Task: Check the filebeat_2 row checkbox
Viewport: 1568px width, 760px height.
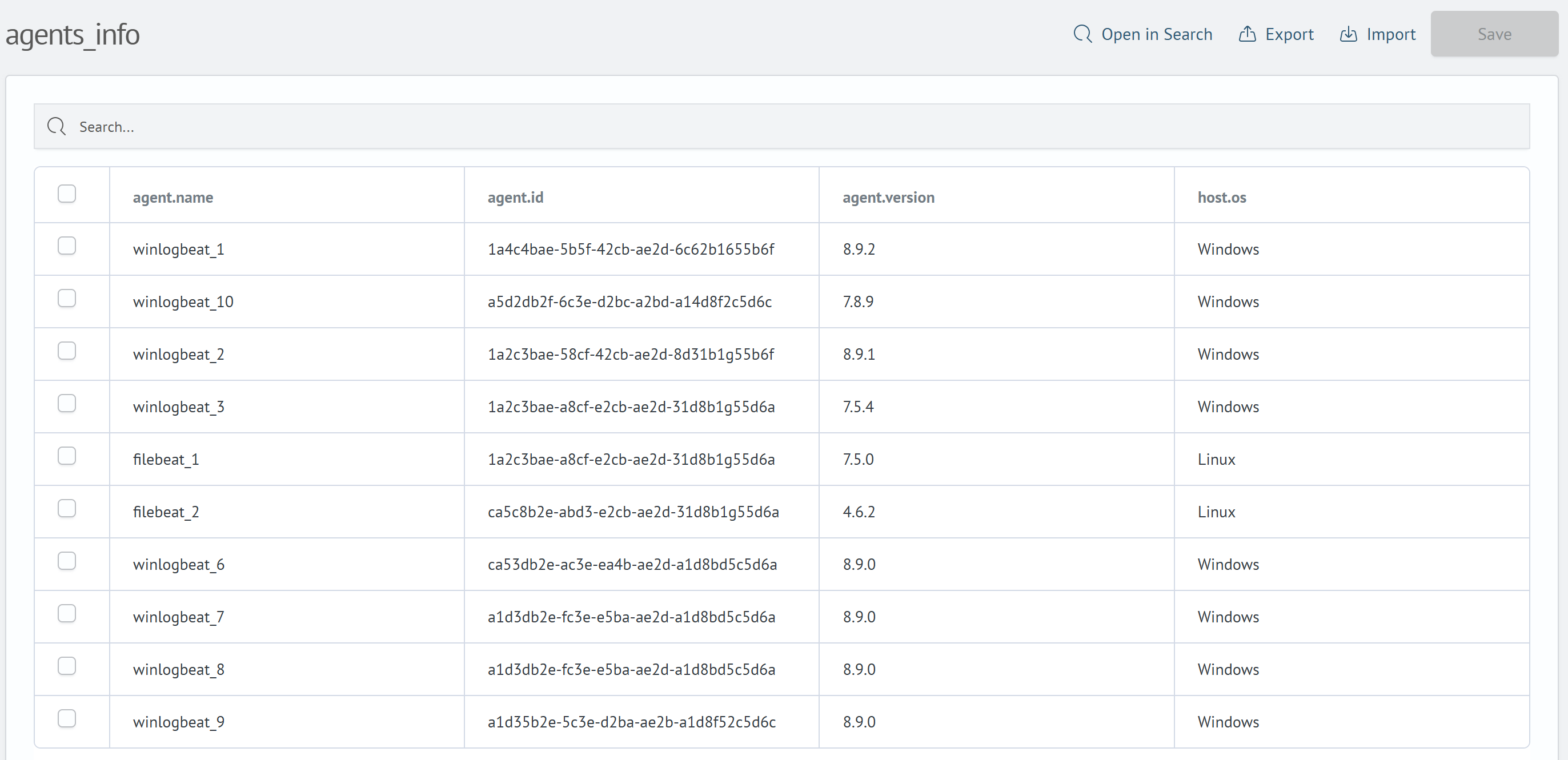Action: pyautogui.click(x=67, y=508)
